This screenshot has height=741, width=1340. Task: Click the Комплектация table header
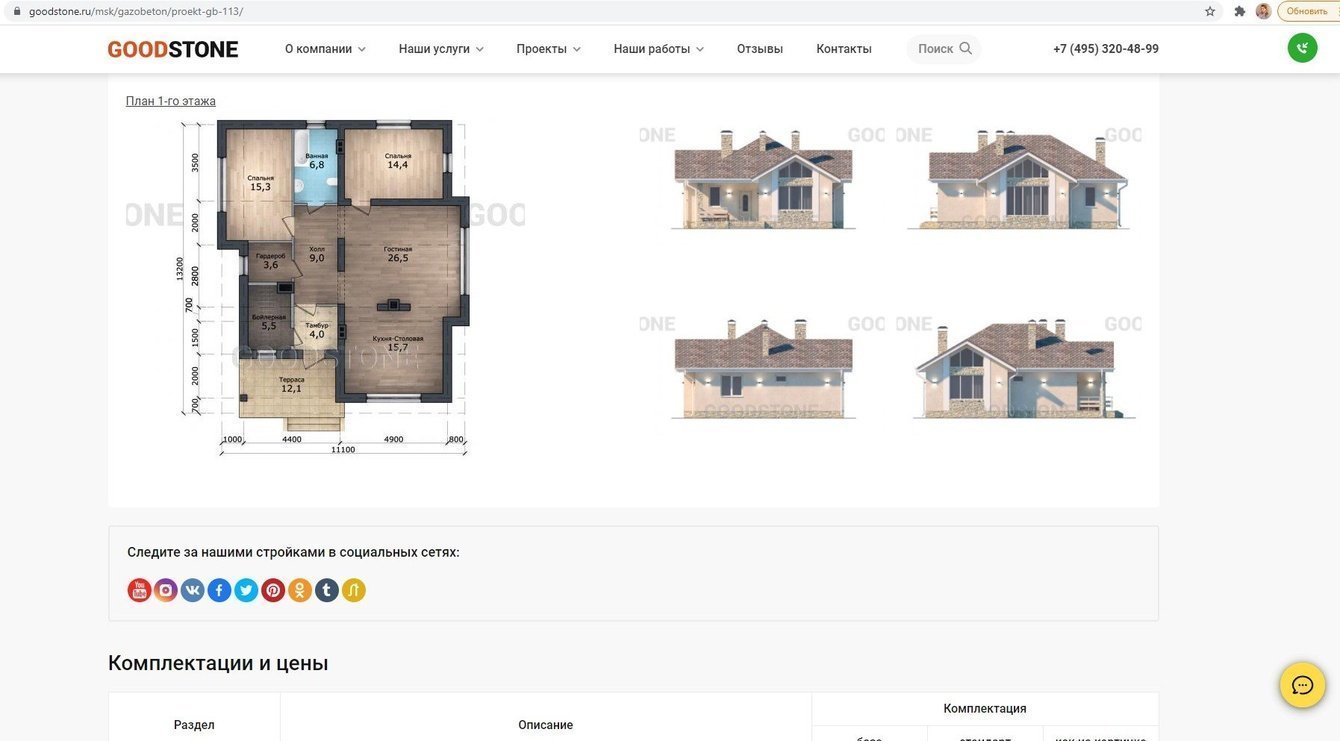985,709
